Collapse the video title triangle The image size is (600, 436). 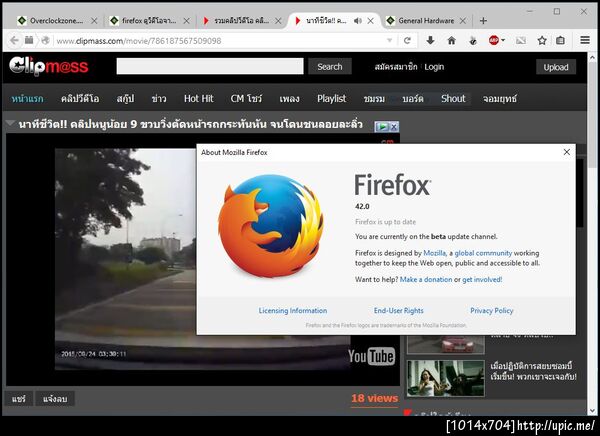point(10,123)
